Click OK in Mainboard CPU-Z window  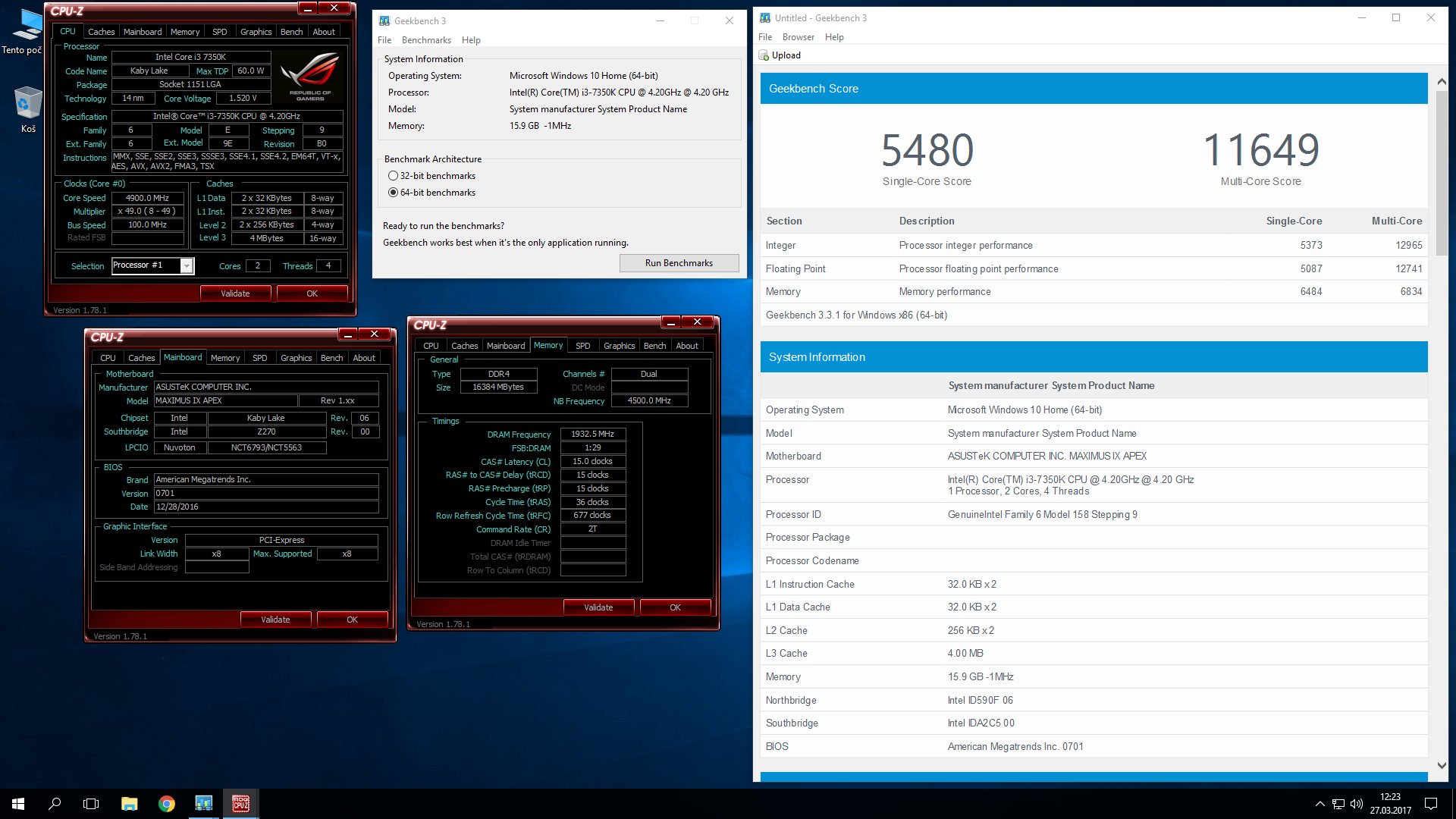pyautogui.click(x=352, y=620)
